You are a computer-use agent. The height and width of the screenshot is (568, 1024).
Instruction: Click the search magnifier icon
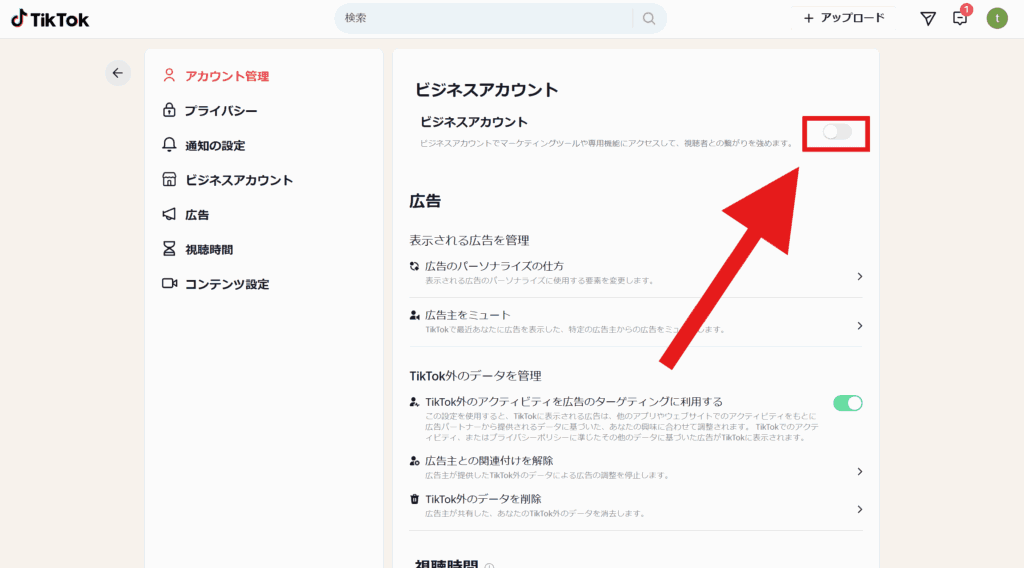(x=648, y=18)
